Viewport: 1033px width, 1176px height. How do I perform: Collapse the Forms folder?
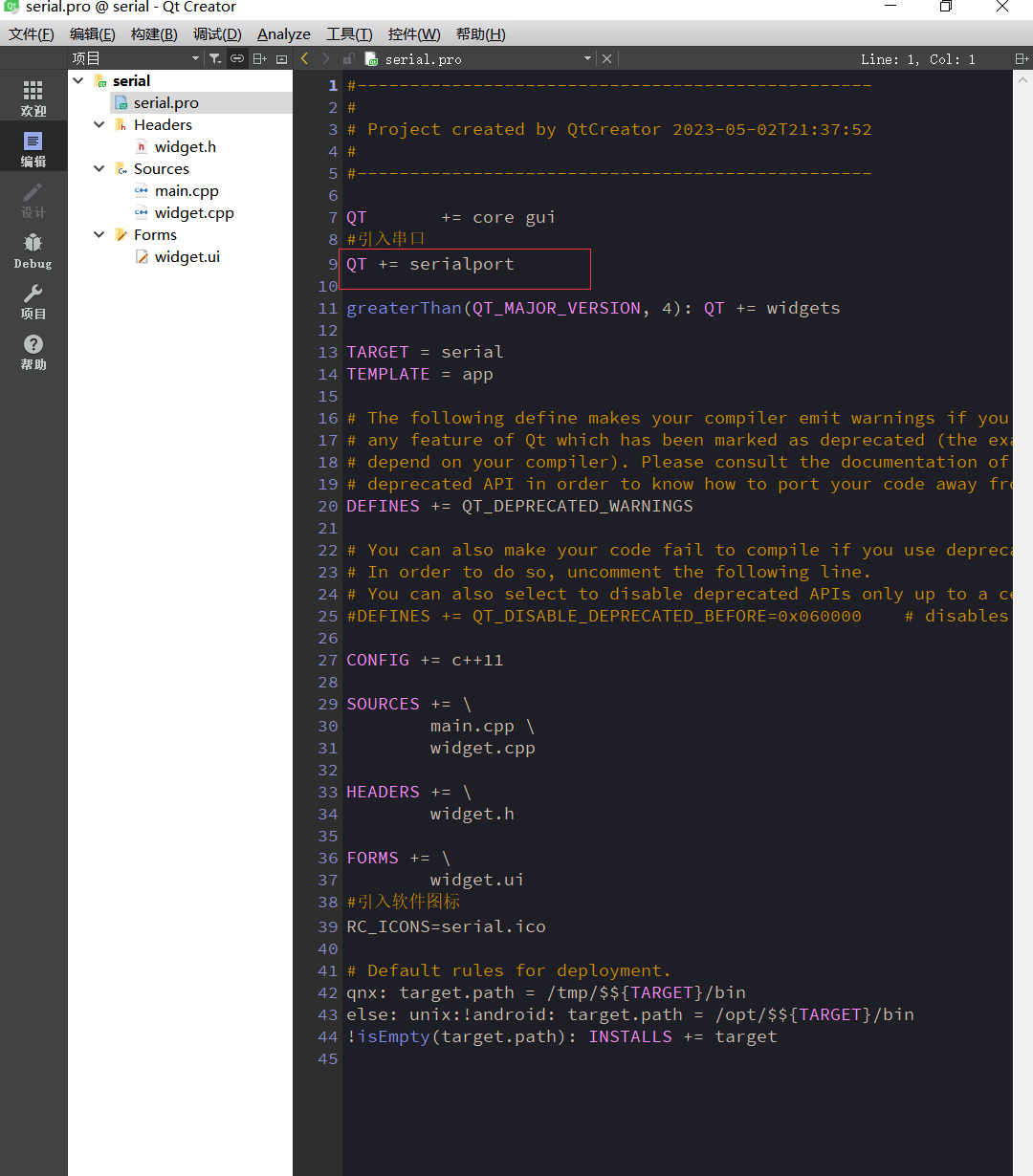pos(99,235)
